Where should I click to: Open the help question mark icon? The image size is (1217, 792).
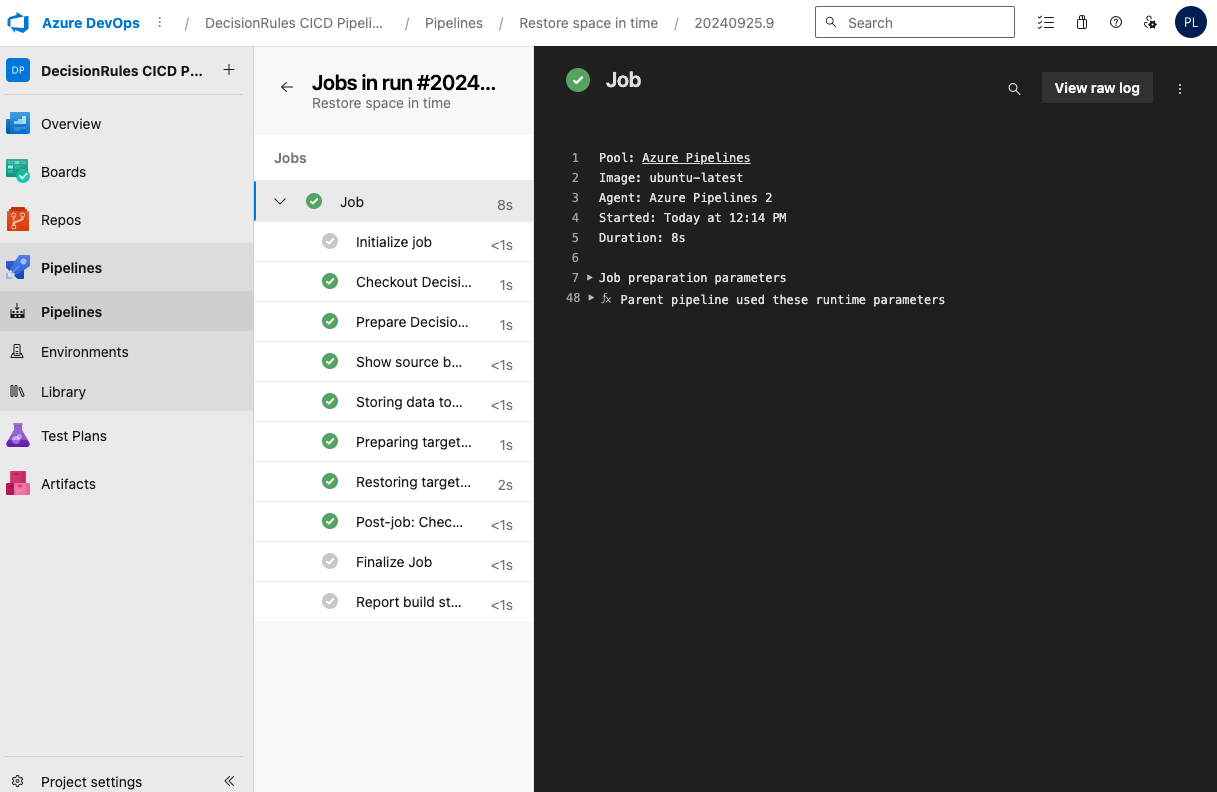coord(1116,22)
